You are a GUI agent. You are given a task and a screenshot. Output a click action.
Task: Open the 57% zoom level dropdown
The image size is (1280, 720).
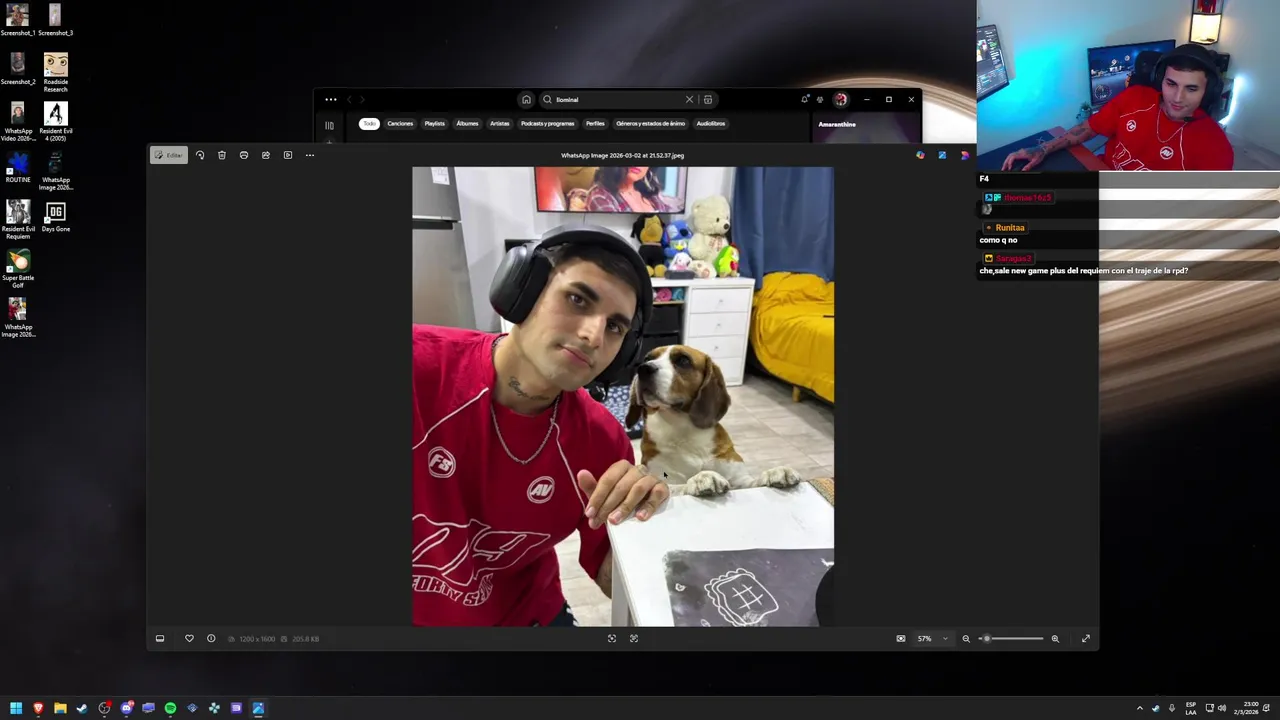[932, 638]
